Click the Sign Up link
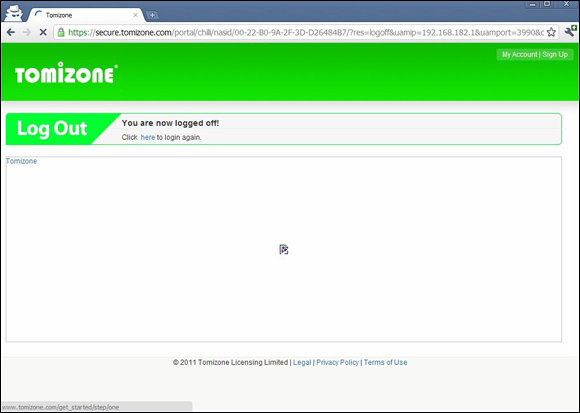The height and width of the screenshot is (413, 580). [x=555, y=54]
